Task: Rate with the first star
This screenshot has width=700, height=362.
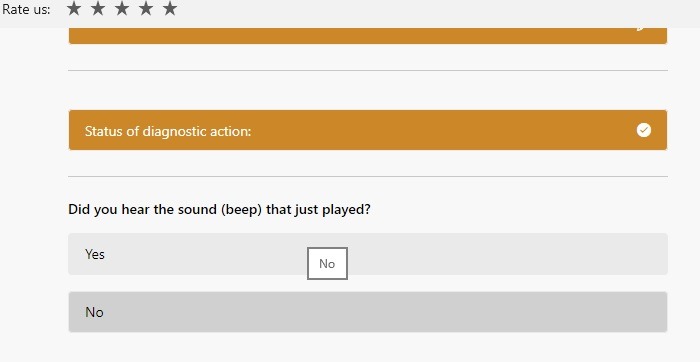Action: tap(74, 8)
